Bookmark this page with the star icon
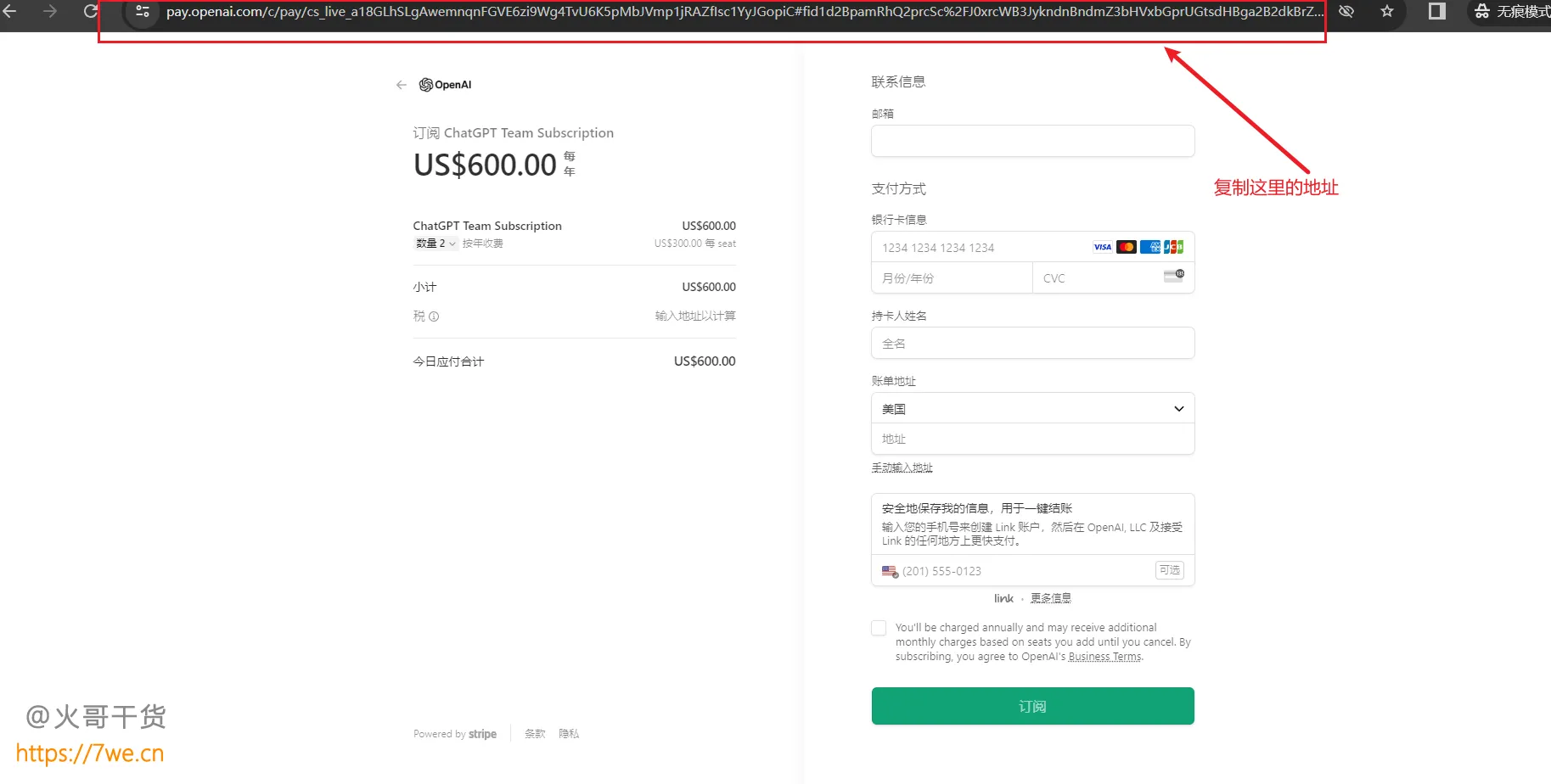The image size is (1551, 784). pos(1387,12)
